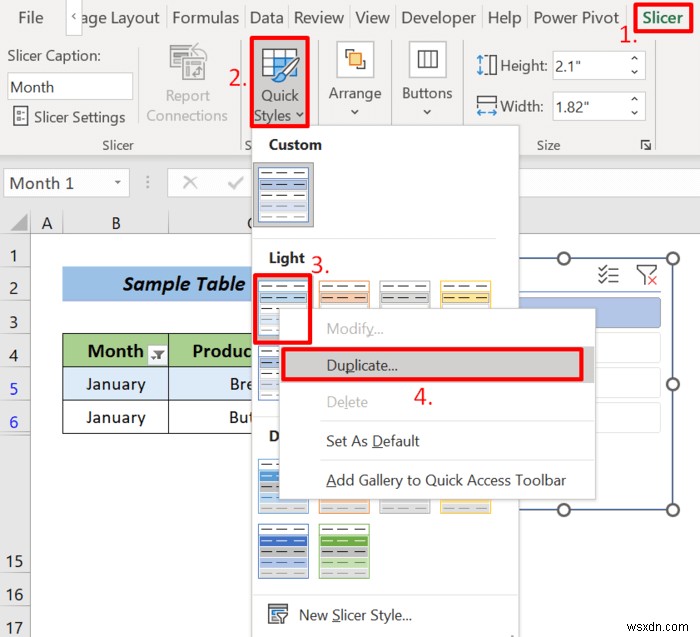
Task: Open the Formulas ribbon tab
Action: pyautogui.click(x=205, y=18)
